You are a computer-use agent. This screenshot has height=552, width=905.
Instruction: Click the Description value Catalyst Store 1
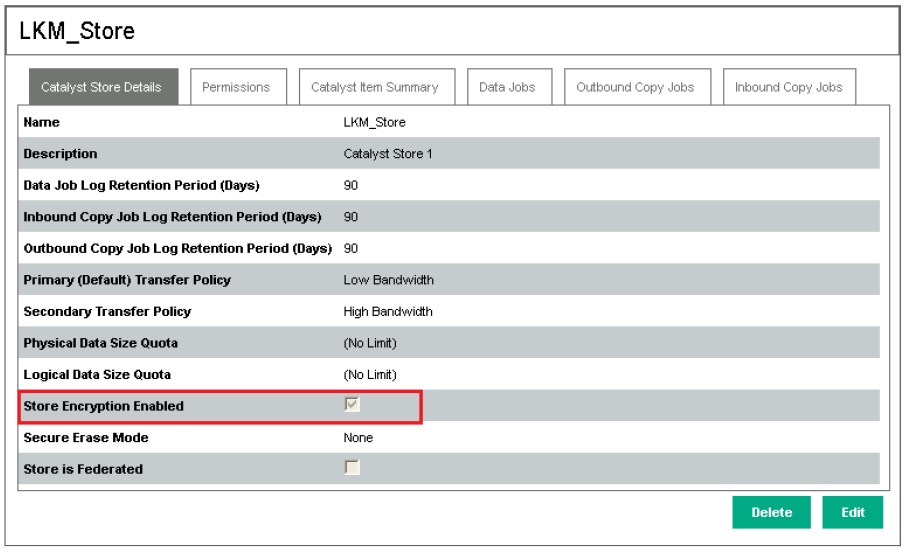(388, 154)
